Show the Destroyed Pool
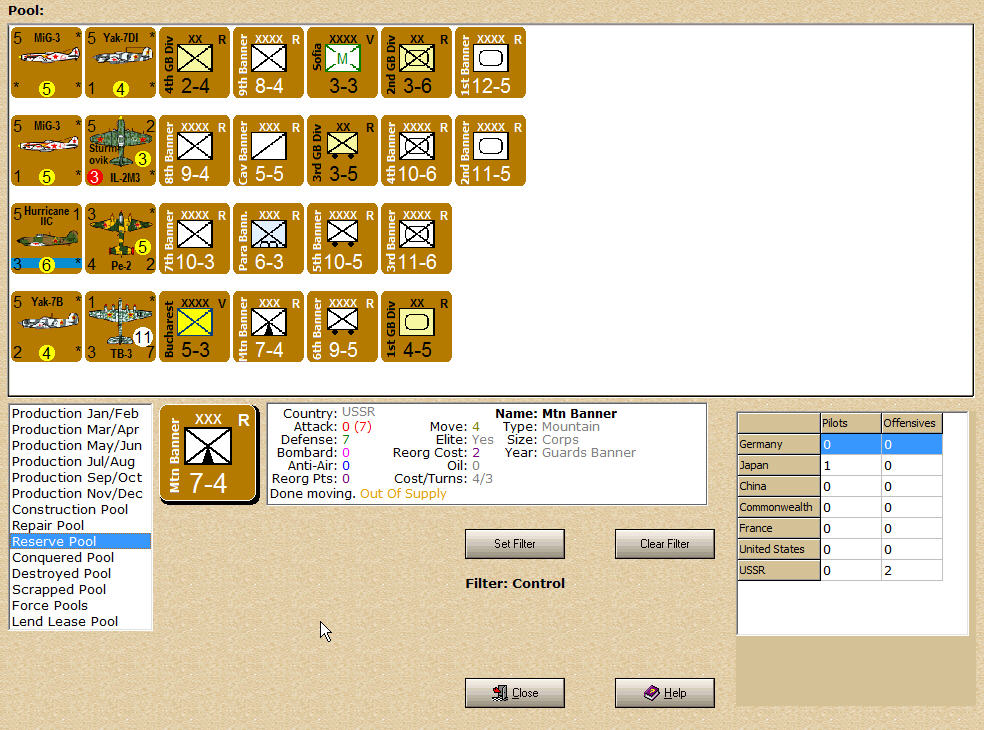984x730 pixels. click(x=80, y=574)
